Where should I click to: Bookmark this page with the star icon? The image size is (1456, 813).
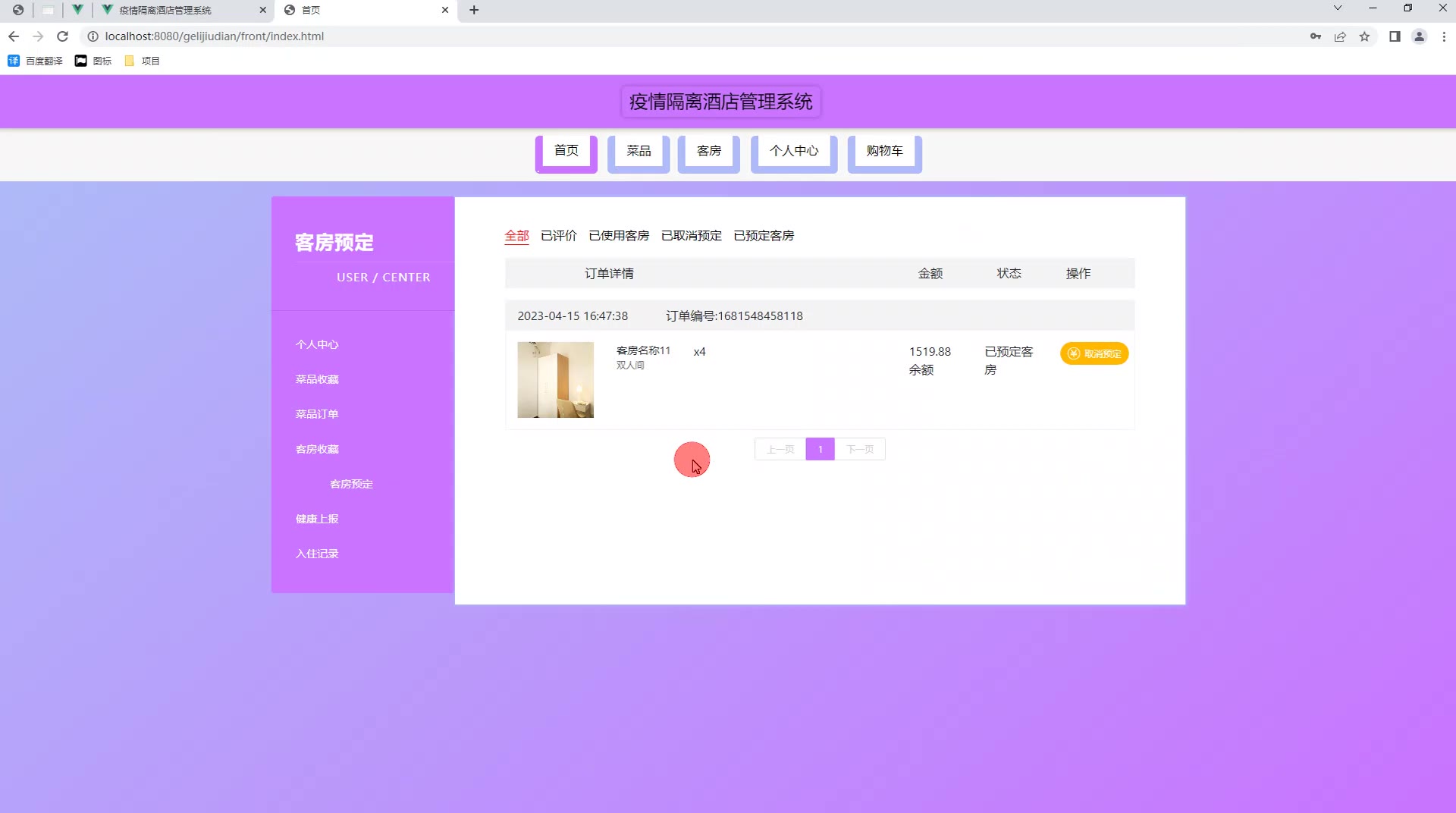[1364, 36]
